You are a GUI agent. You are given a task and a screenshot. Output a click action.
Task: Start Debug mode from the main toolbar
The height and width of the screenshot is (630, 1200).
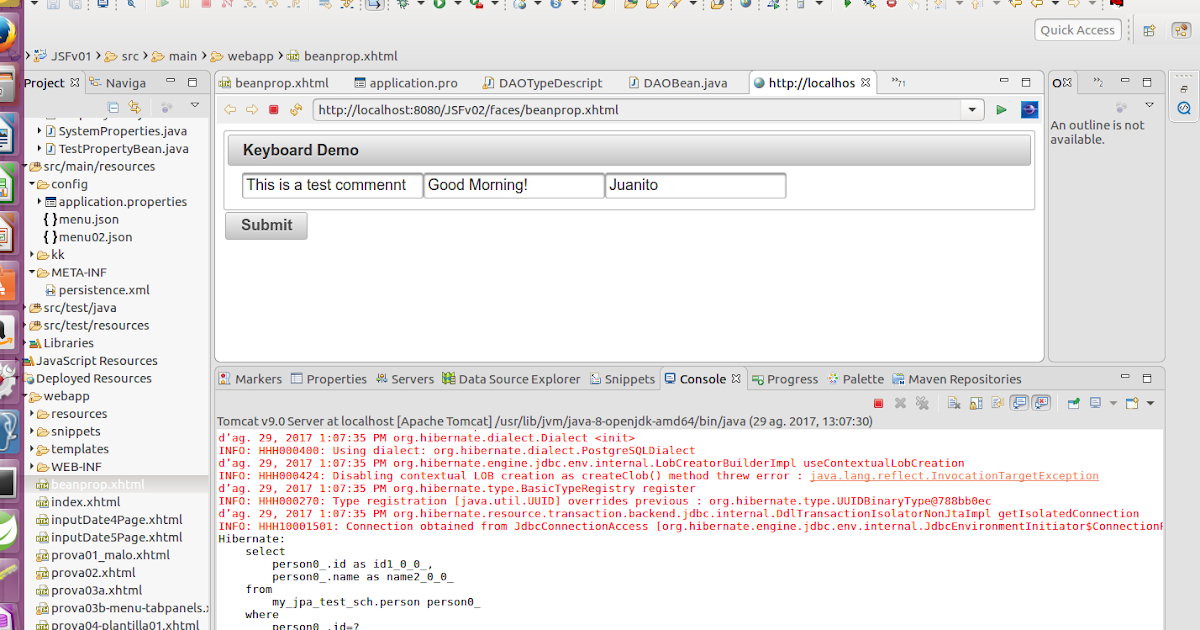(403, 7)
